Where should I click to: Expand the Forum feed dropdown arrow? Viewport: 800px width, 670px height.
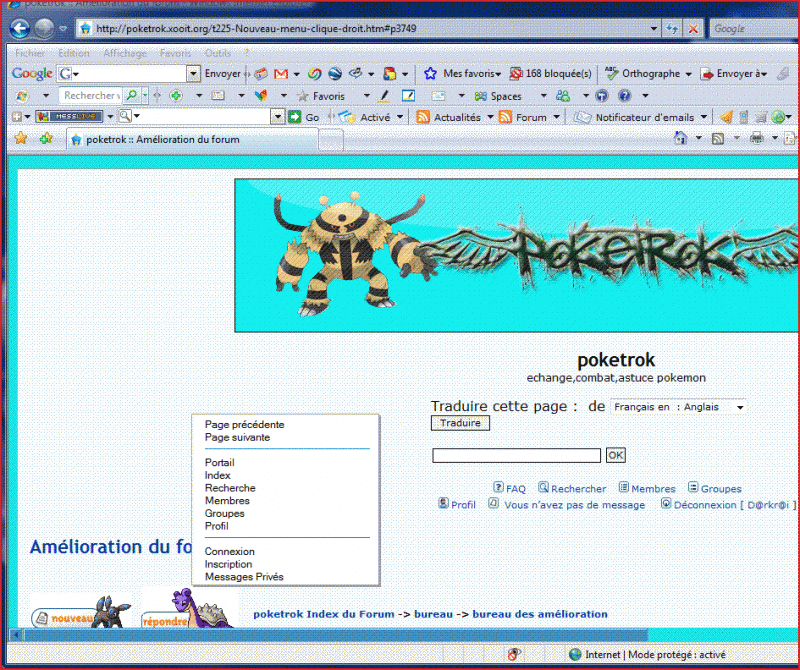tap(557, 117)
